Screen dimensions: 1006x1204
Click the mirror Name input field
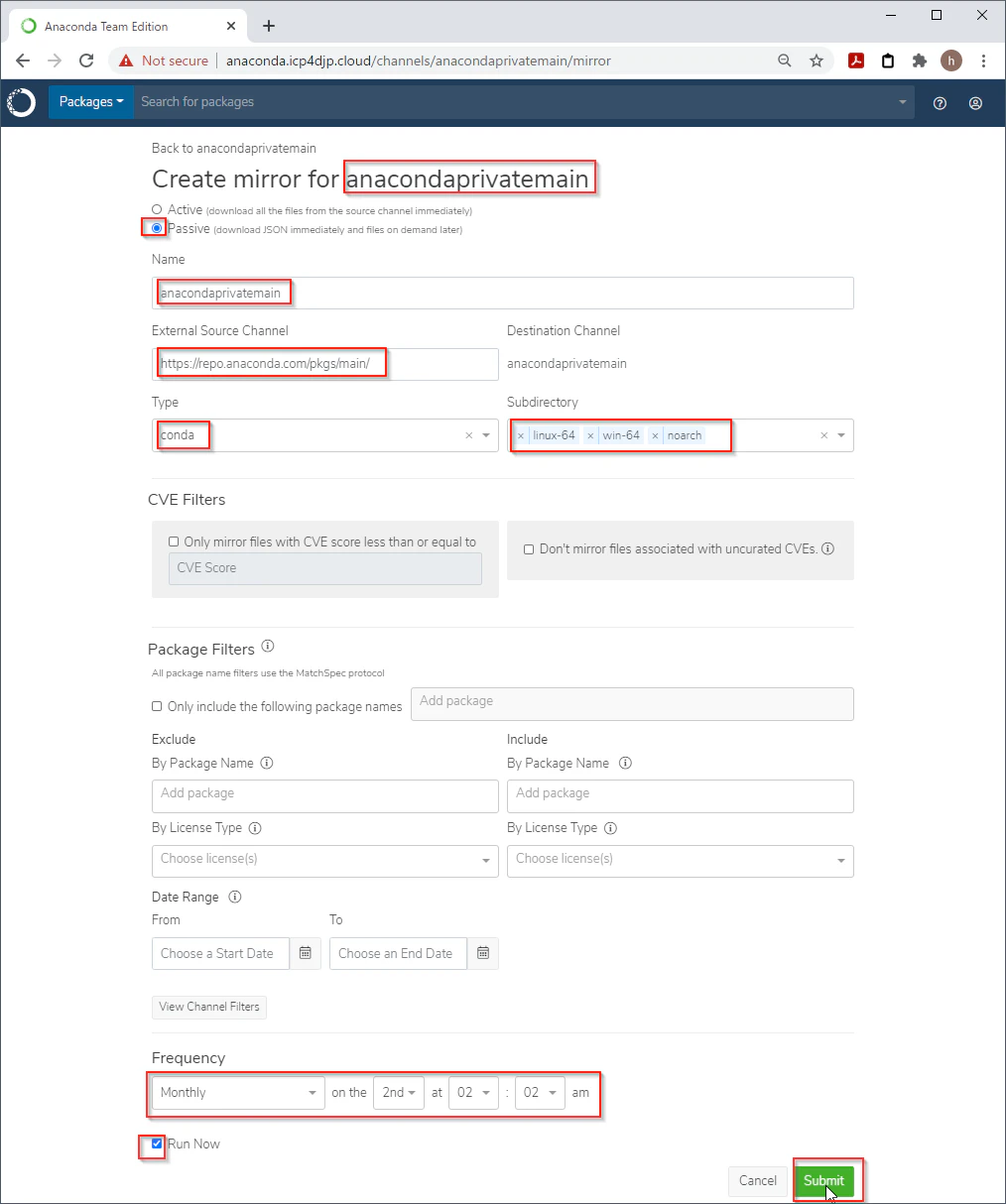pos(503,293)
